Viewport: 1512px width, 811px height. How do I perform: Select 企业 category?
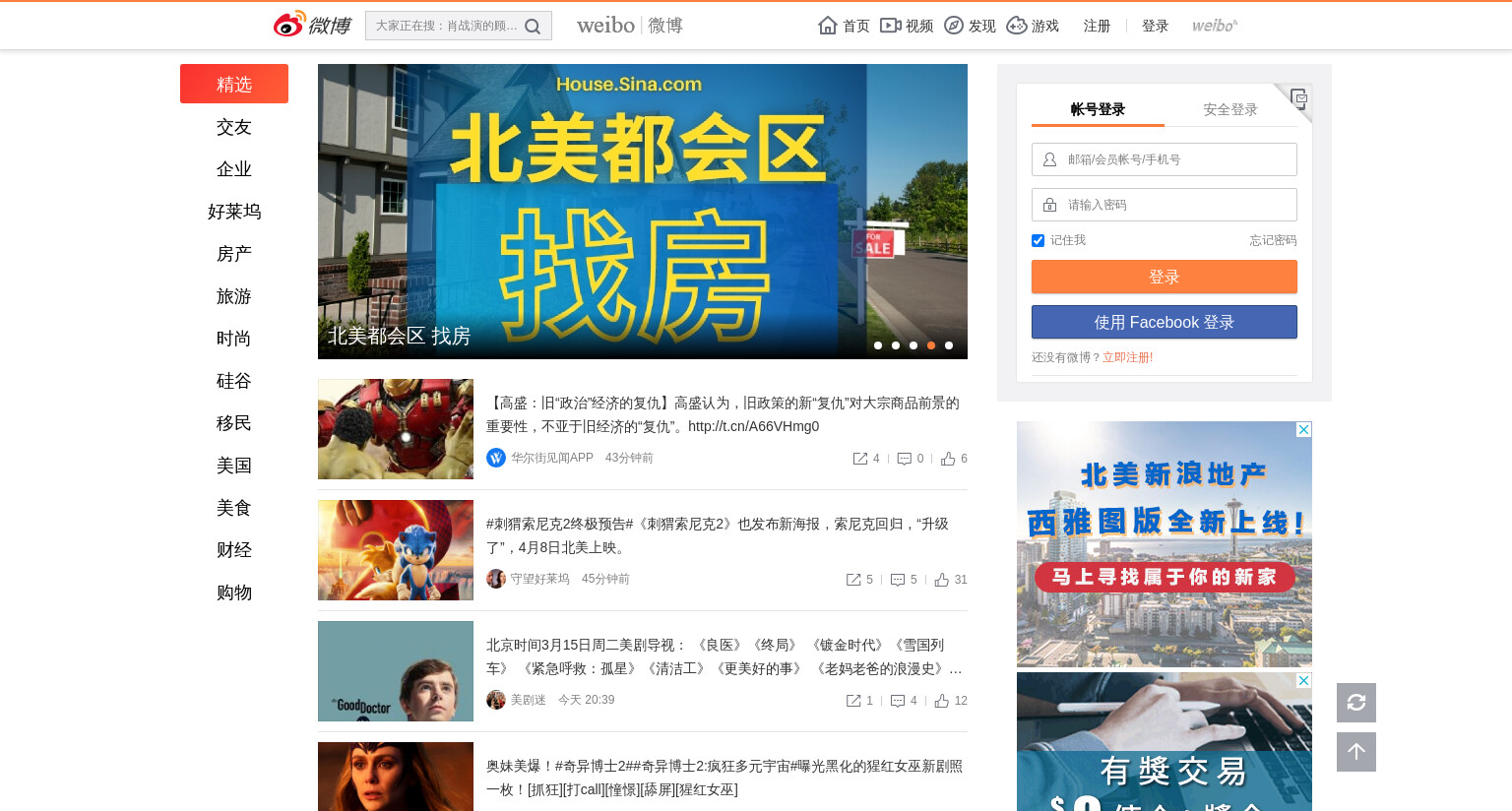tap(234, 169)
